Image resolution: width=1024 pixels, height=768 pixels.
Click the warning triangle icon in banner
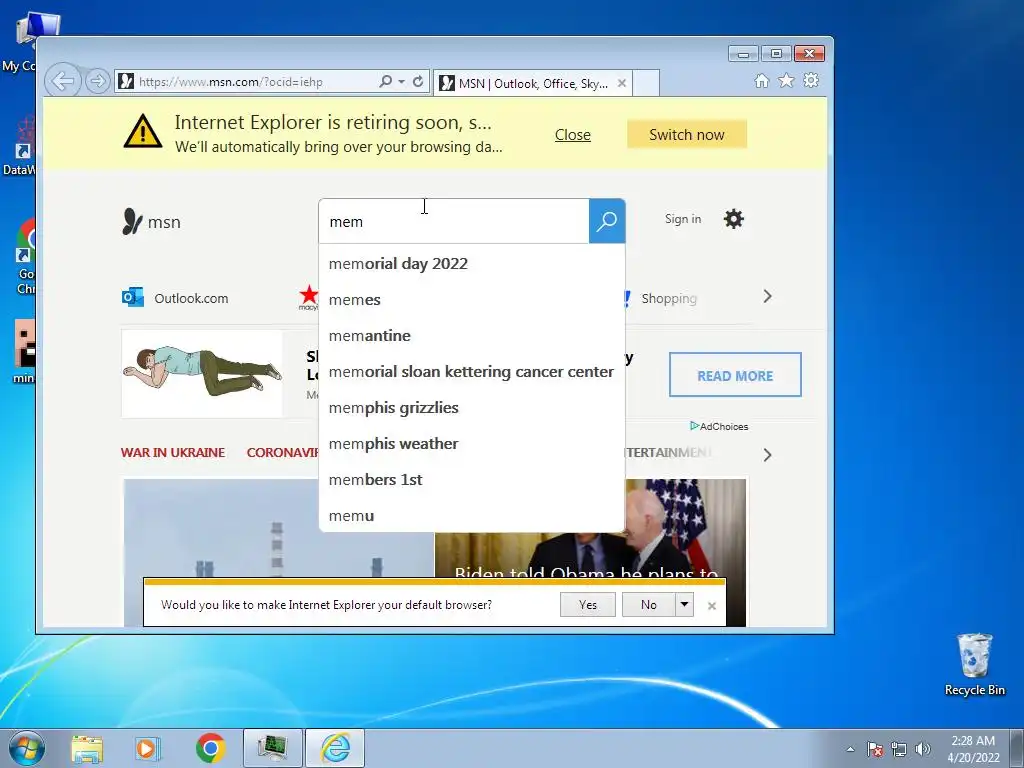[x=143, y=131]
